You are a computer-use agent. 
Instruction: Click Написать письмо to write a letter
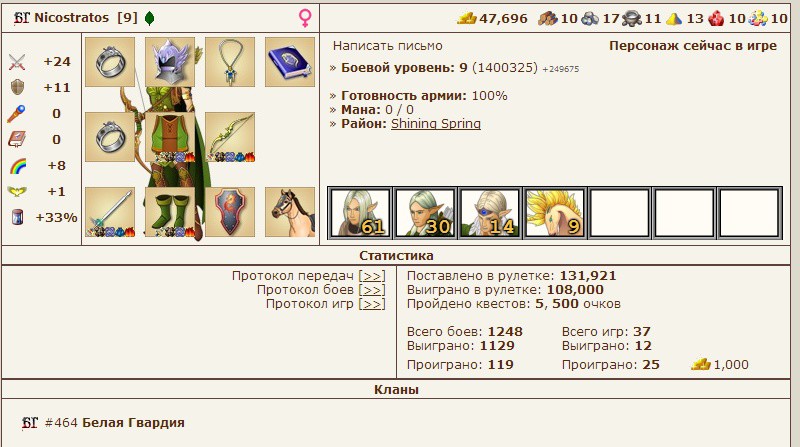click(388, 46)
